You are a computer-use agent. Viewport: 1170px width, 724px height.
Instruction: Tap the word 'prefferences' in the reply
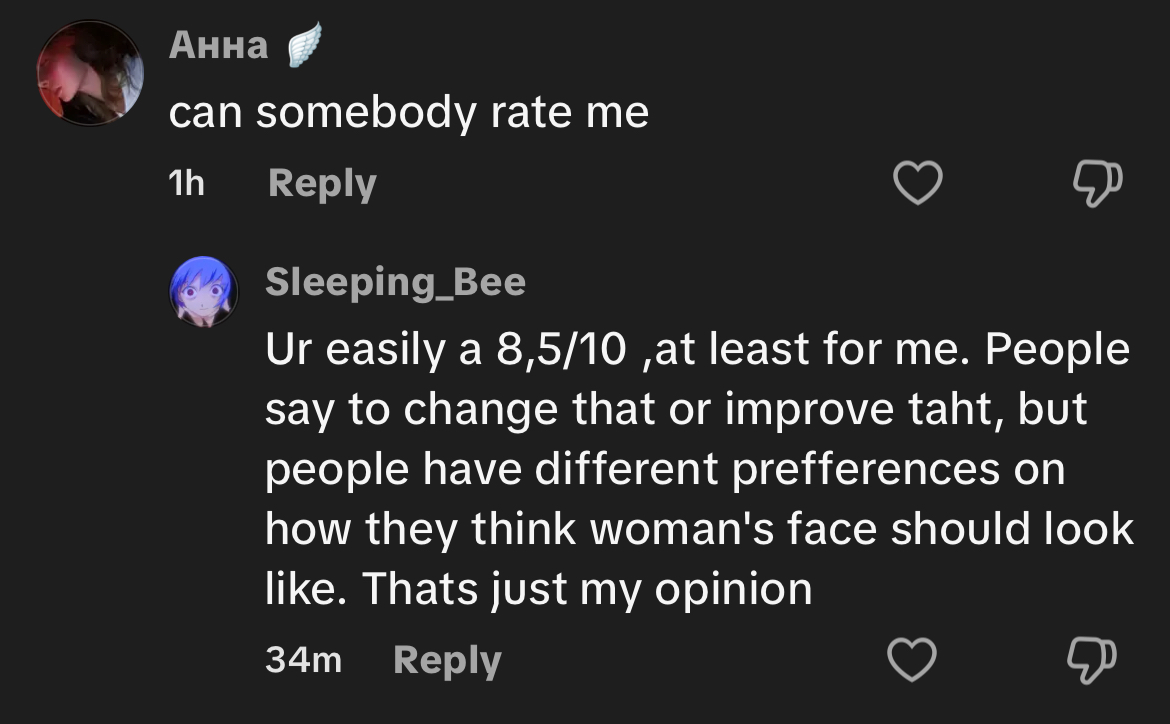pos(866,470)
